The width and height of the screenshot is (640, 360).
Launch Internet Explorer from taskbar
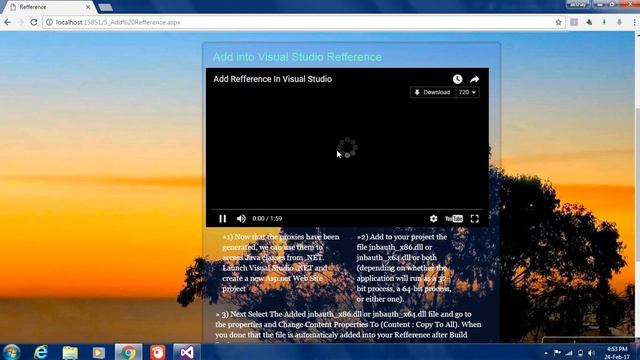tap(41, 352)
